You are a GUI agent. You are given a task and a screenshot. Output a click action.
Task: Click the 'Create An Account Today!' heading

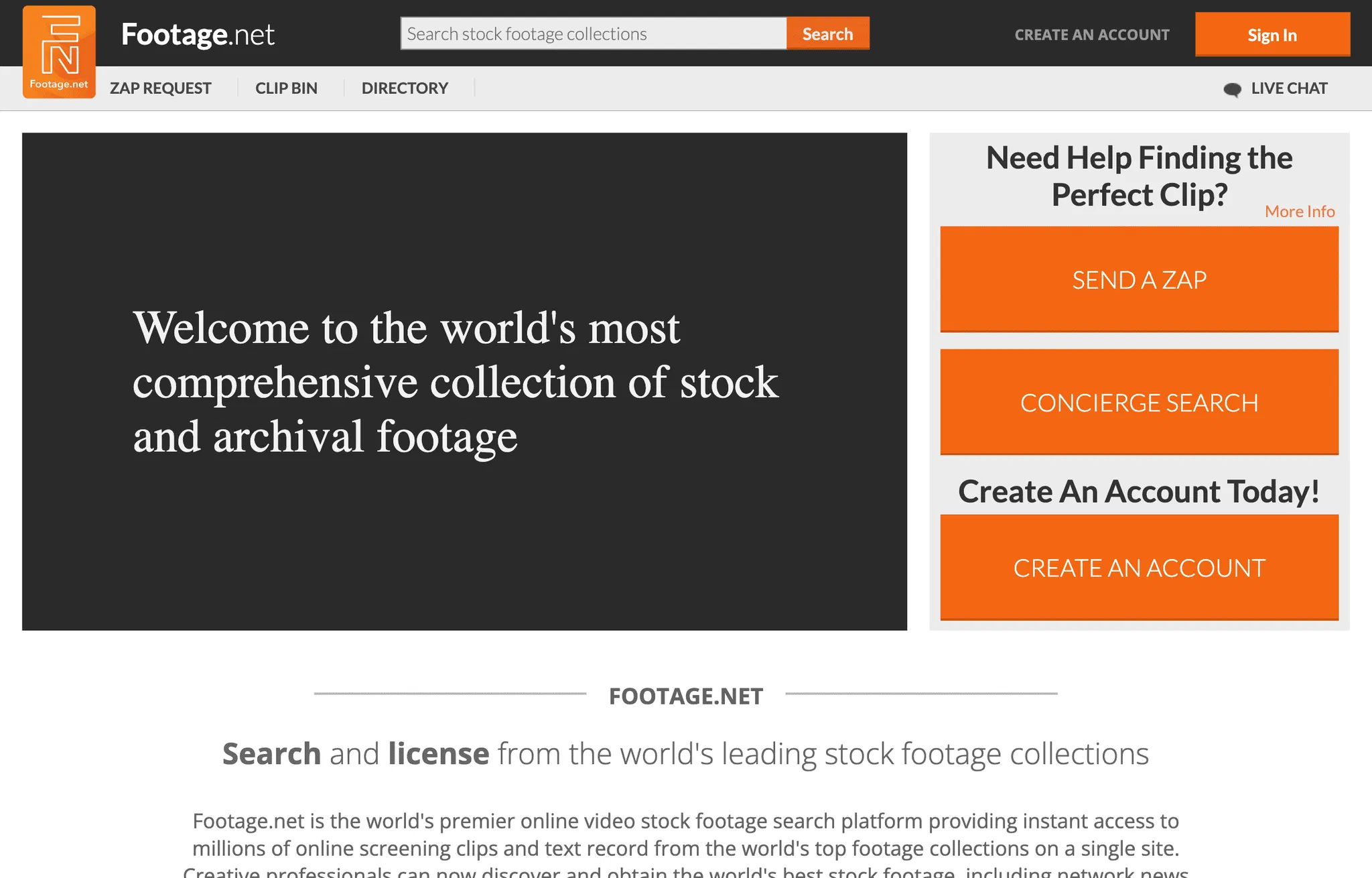point(1139,491)
